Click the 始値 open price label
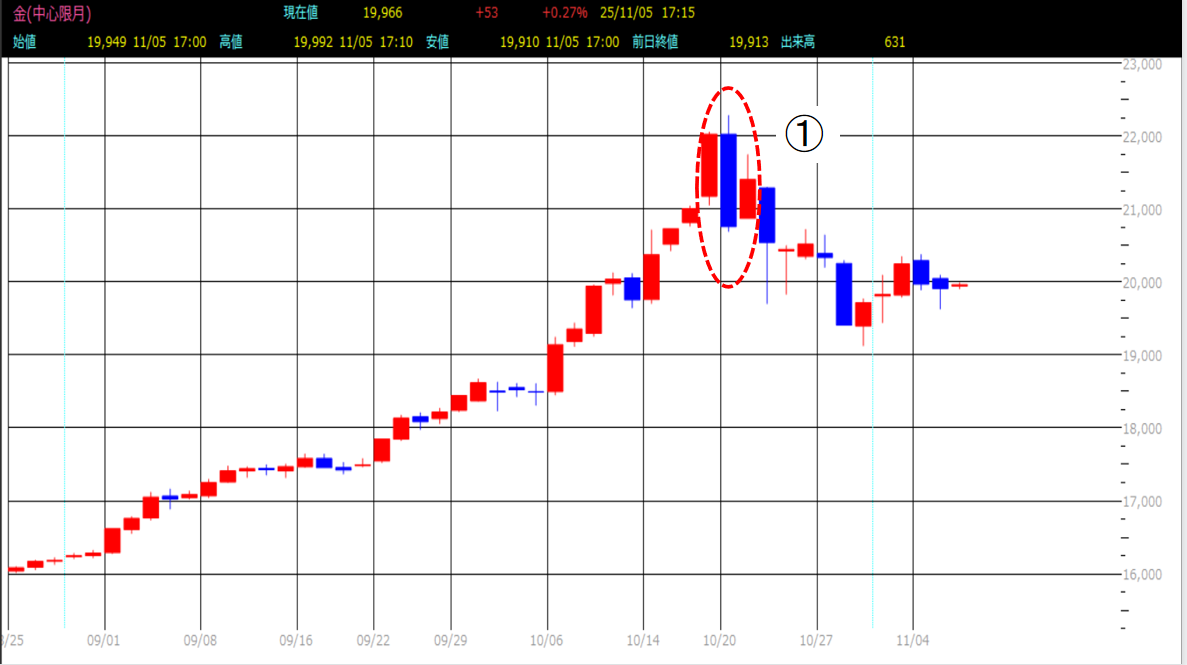Screen dimensions: 1187x665 point(25,42)
